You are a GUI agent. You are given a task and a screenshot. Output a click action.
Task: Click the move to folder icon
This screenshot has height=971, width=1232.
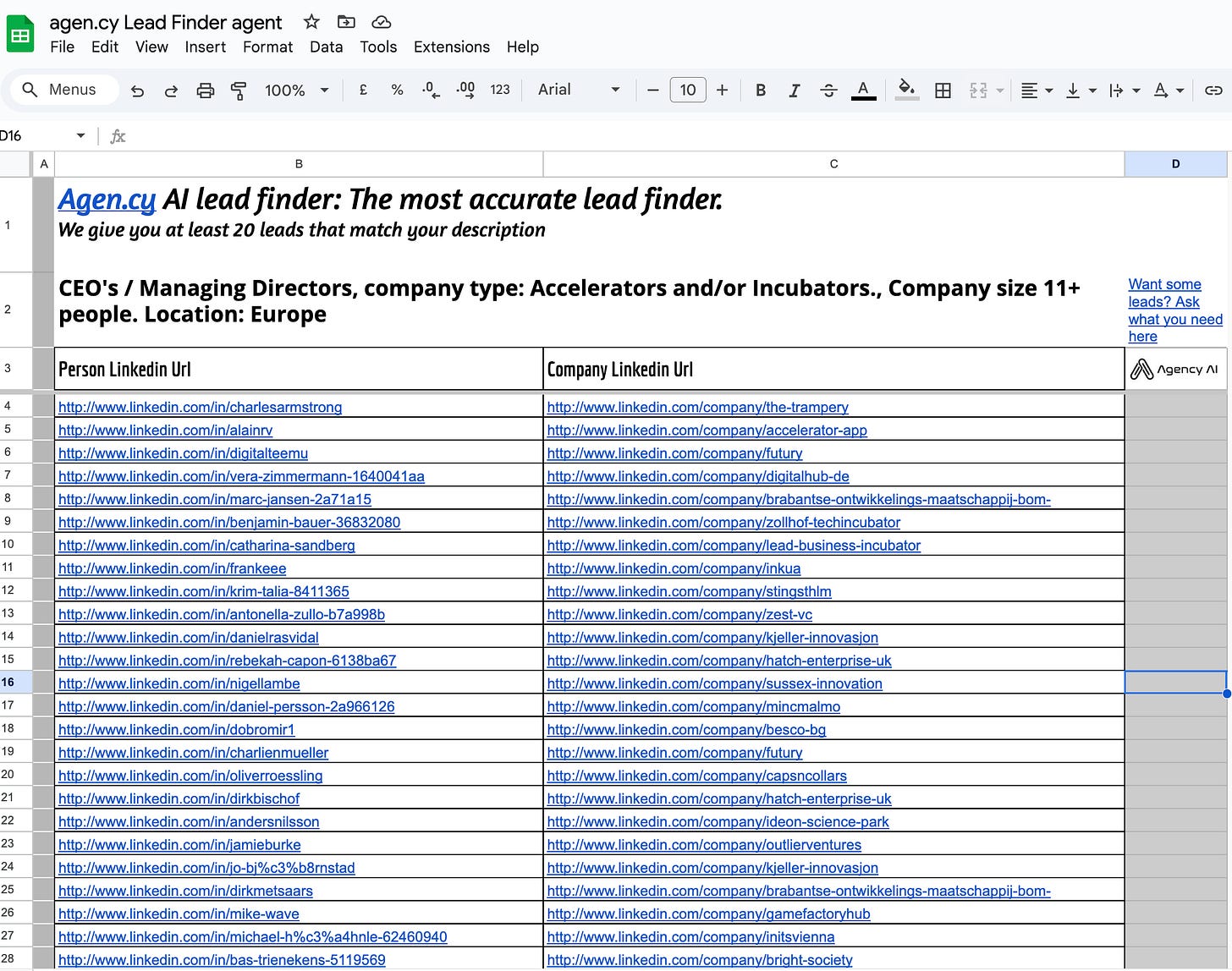pos(345,22)
